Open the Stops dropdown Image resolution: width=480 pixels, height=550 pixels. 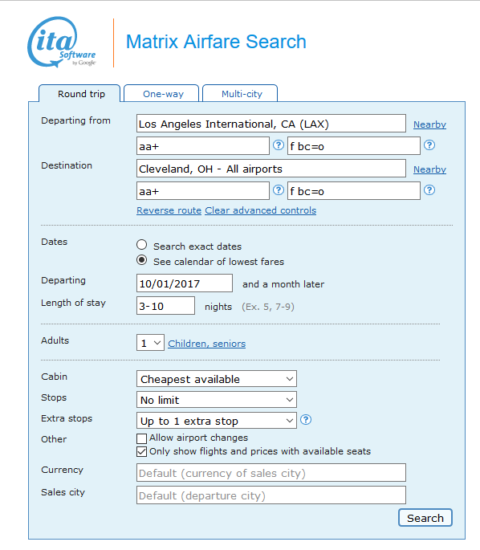pyautogui.click(x=216, y=400)
